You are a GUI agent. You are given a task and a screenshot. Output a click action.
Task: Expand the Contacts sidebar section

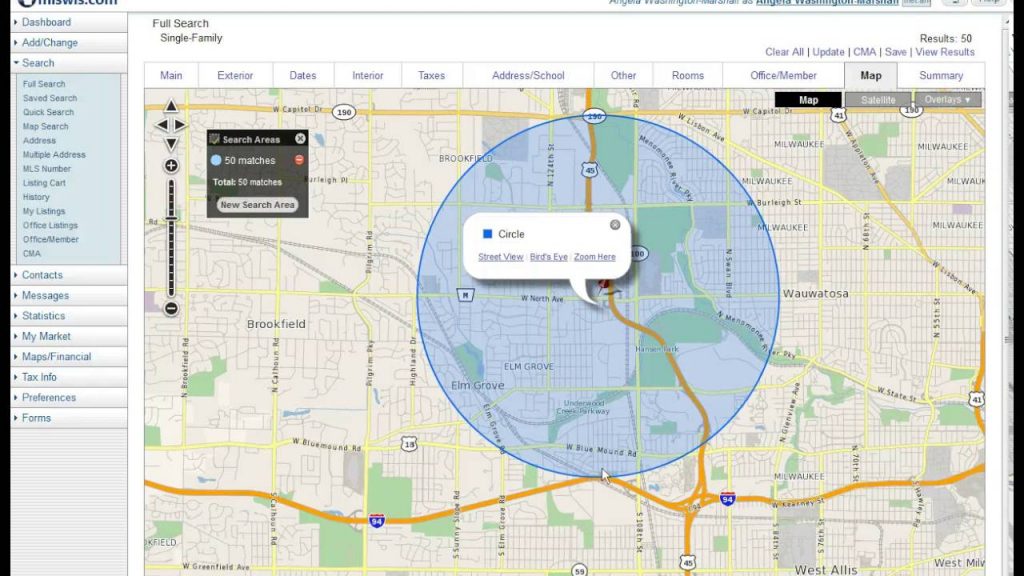tap(42, 275)
